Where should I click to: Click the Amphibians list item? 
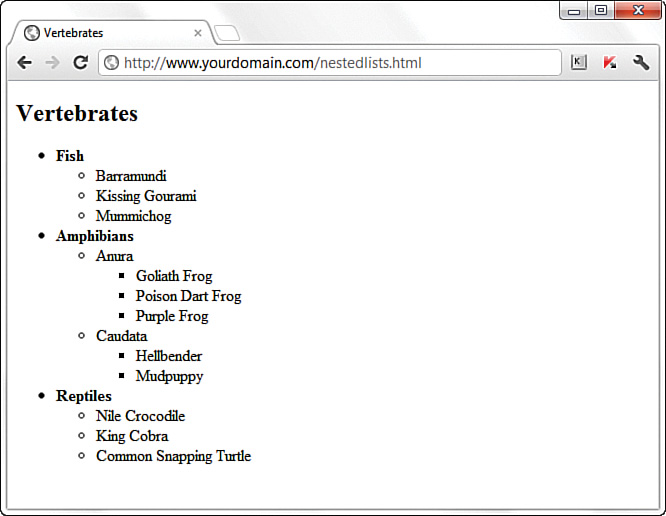pyautogui.click(x=95, y=236)
